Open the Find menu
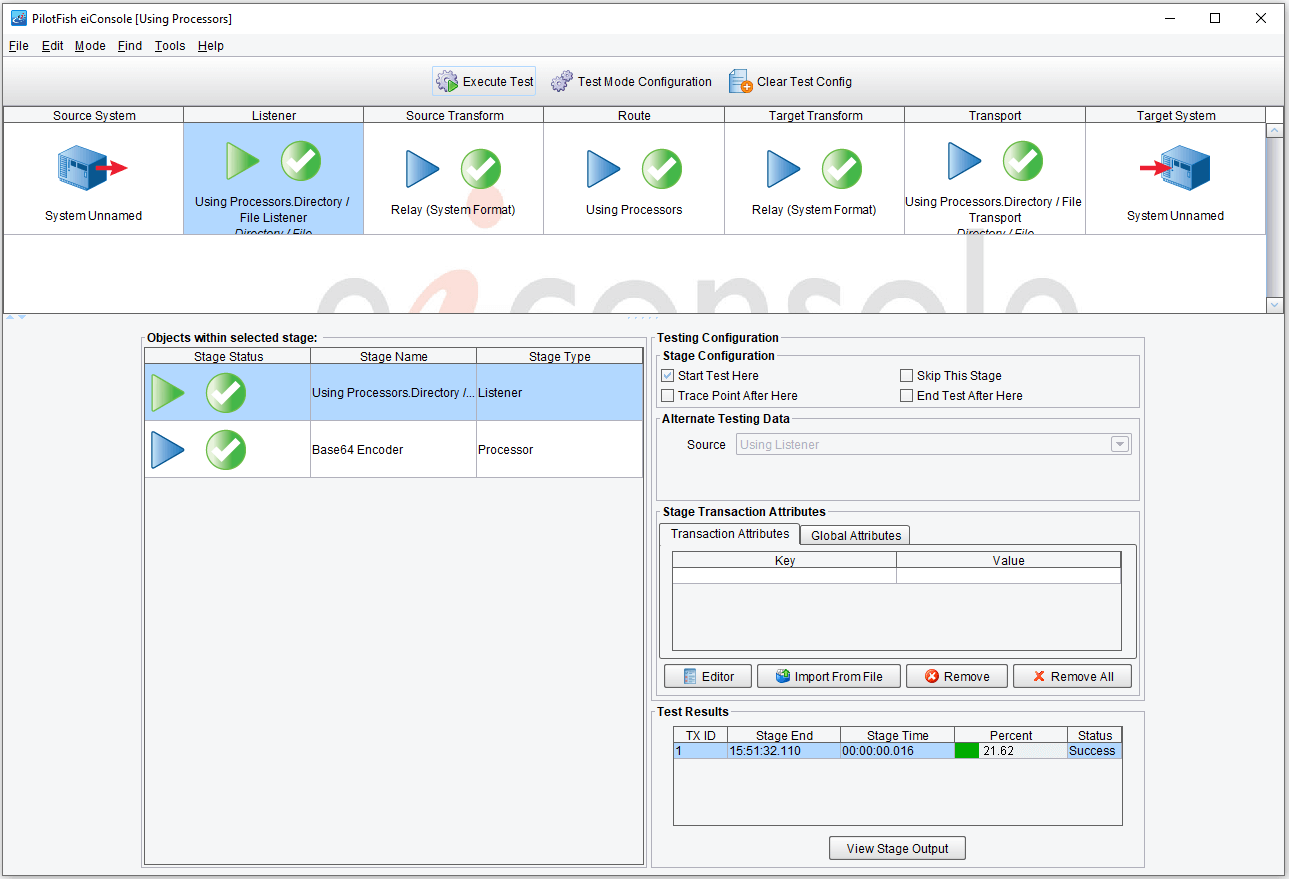Viewport: 1289px width, 879px height. tap(130, 46)
